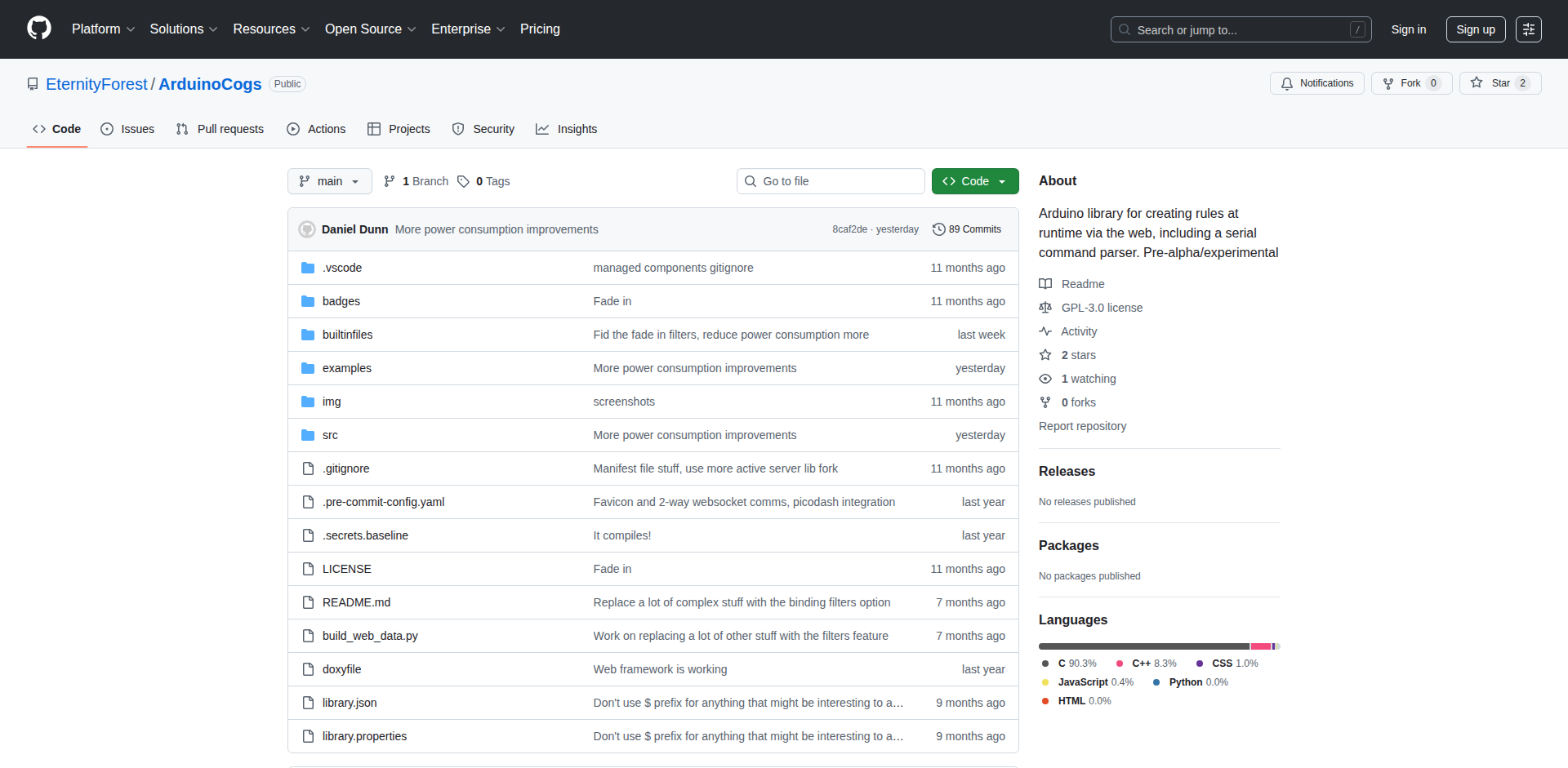Open the main branch selector dropdown
Viewport: 1568px width, 768px height.
coord(330,181)
